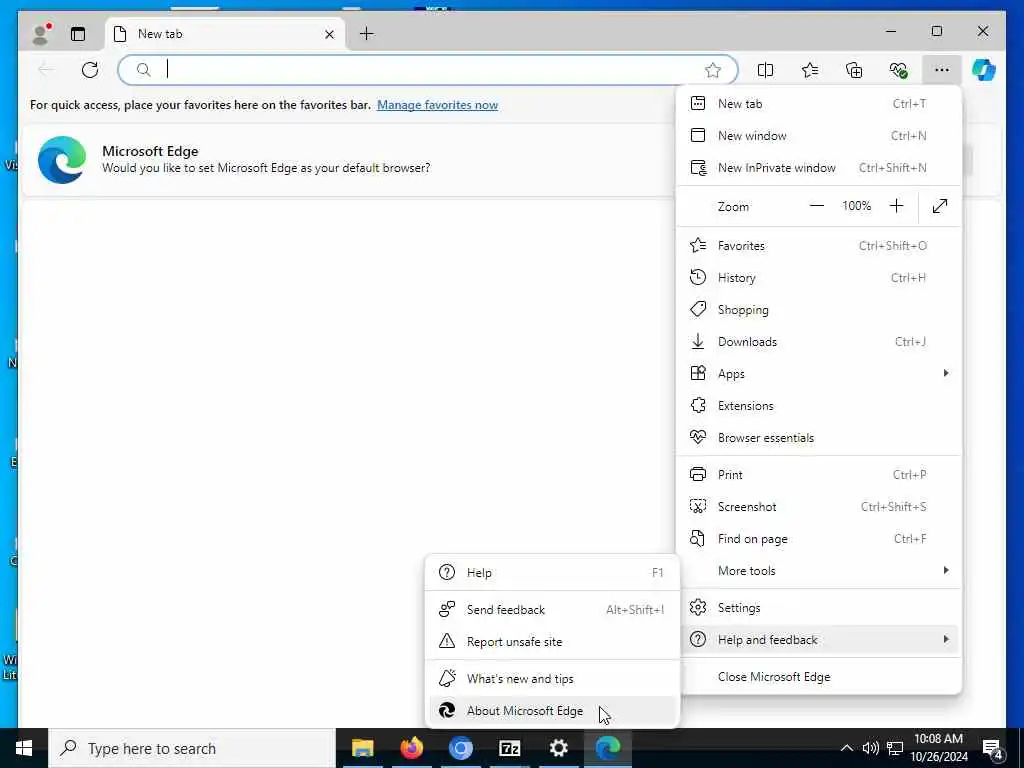Choose Send feedback submenu item
Screen dimensions: 1024x768
coord(552,610)
